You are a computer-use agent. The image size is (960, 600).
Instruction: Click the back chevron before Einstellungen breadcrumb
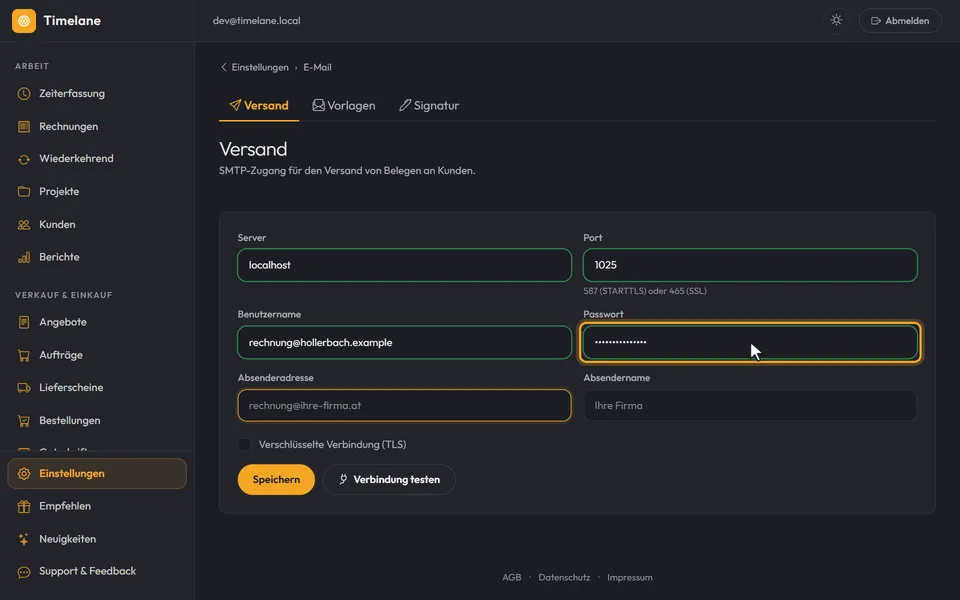223,67
